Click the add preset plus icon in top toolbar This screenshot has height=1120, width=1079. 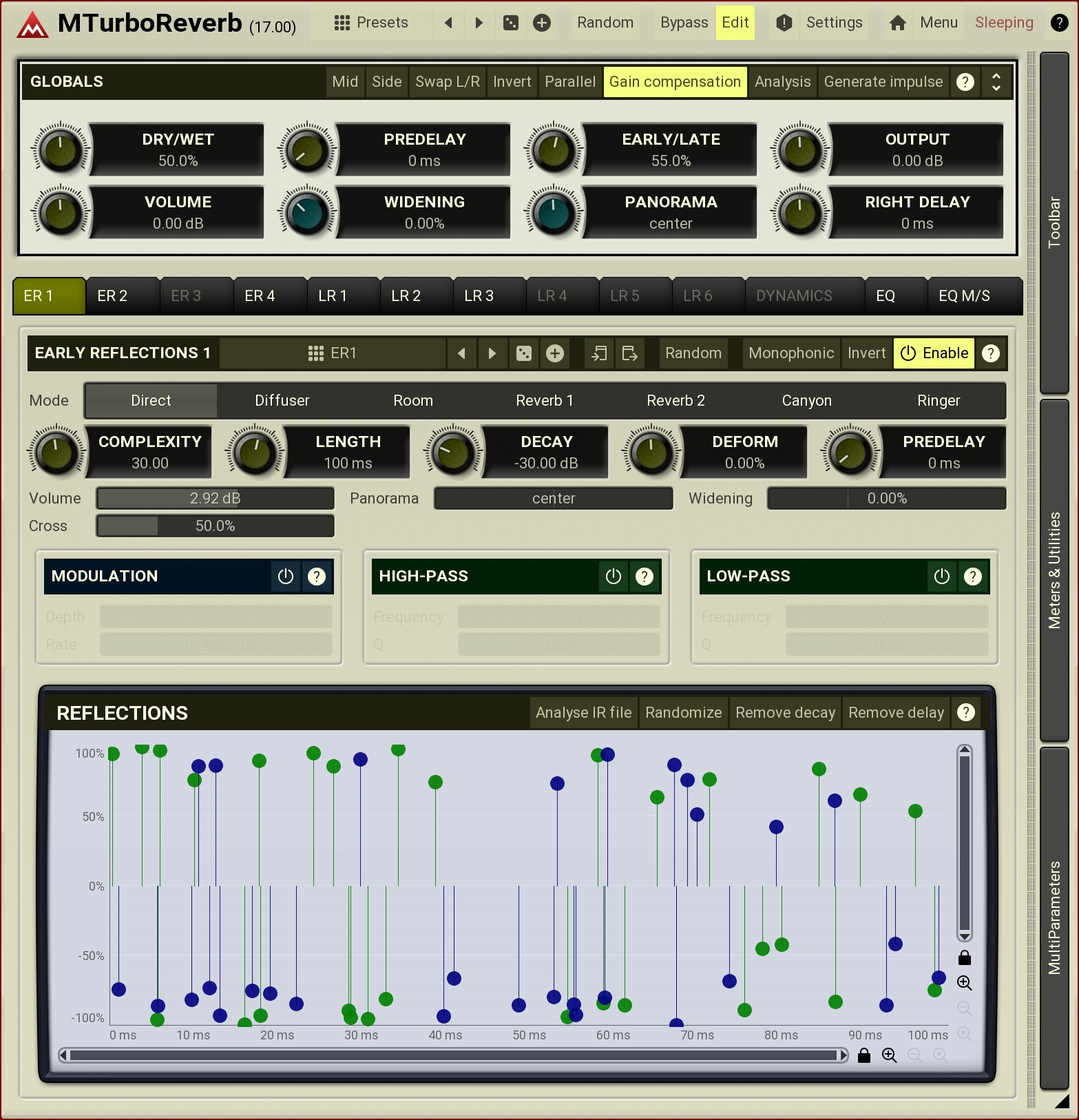542,23
